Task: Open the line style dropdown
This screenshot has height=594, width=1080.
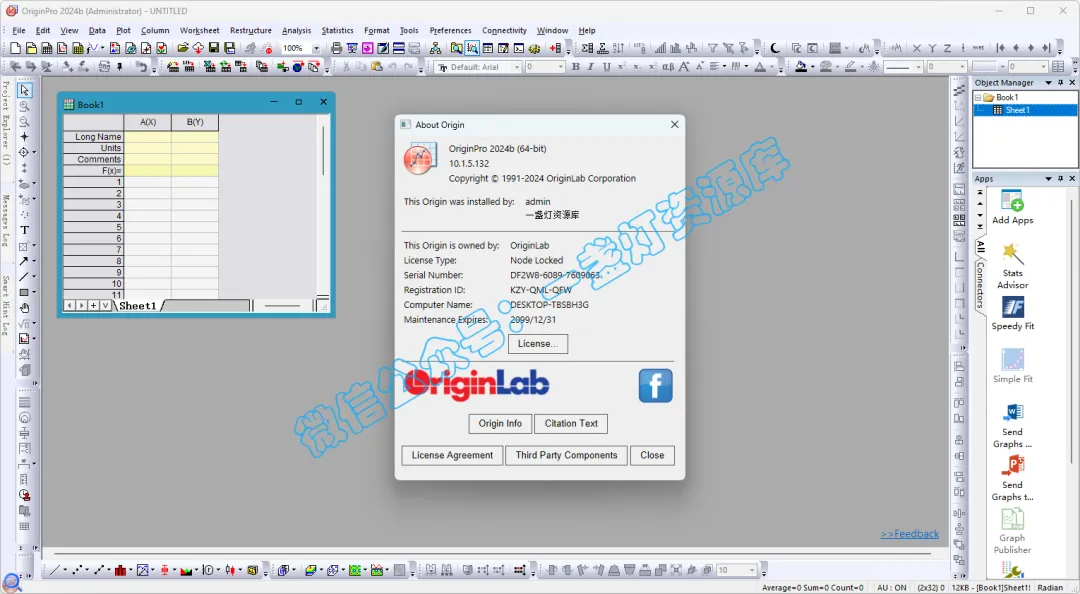Action: click(918, 67)
